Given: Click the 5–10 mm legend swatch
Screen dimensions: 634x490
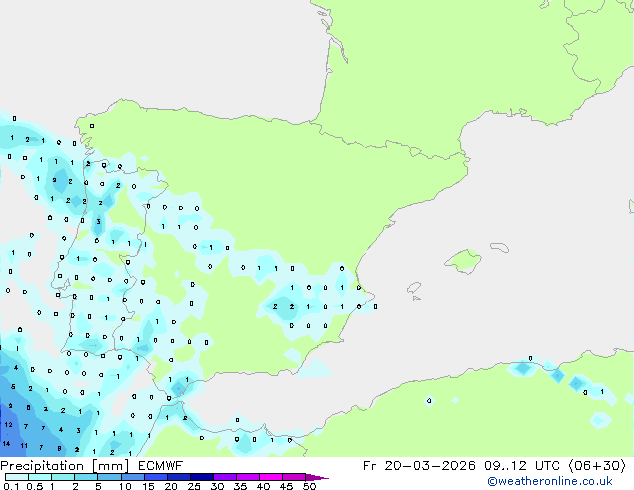Looking at the screenshot, I should 109,477.
